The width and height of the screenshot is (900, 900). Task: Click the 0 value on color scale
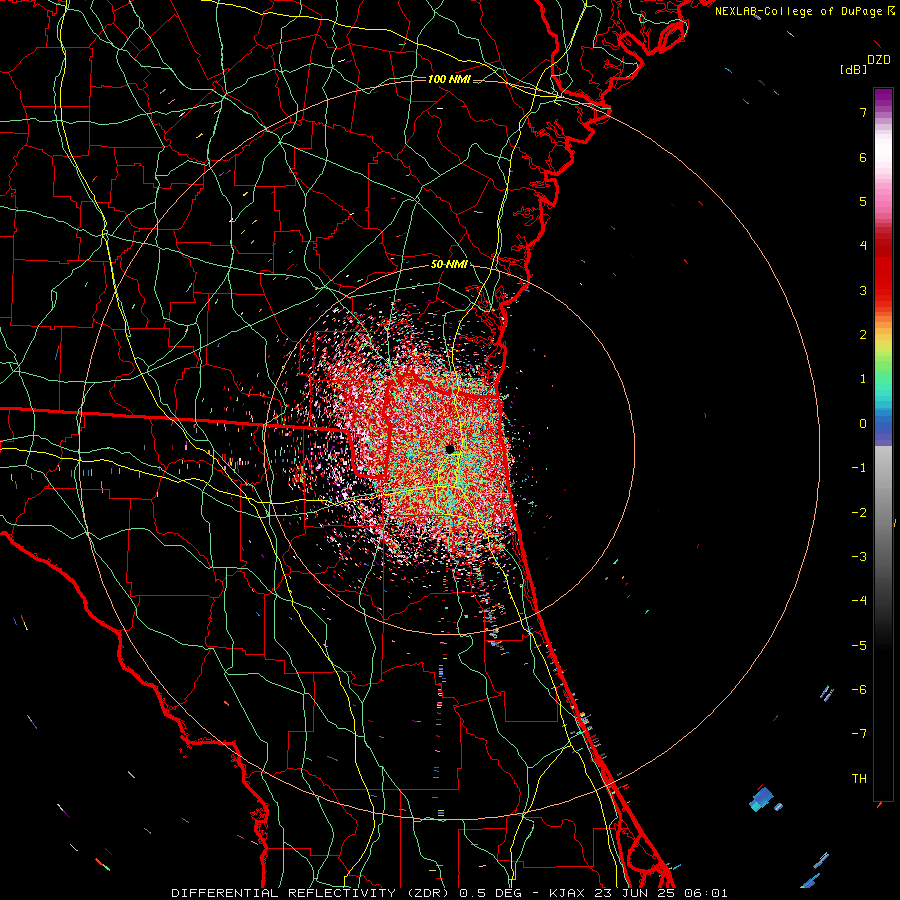[863, 424]
